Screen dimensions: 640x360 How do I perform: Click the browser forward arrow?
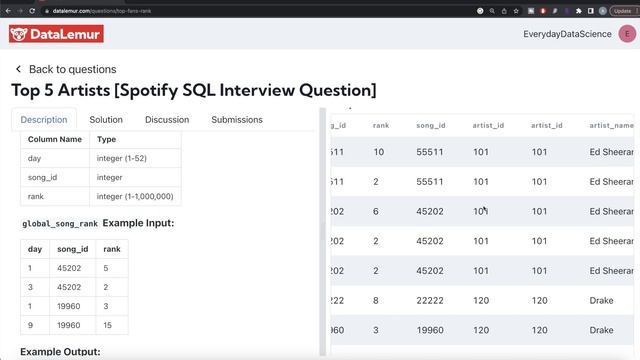20,11
